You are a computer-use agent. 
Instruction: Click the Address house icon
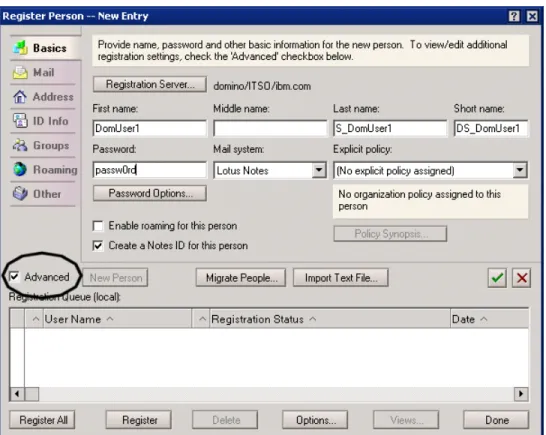(x=20, y=96)
